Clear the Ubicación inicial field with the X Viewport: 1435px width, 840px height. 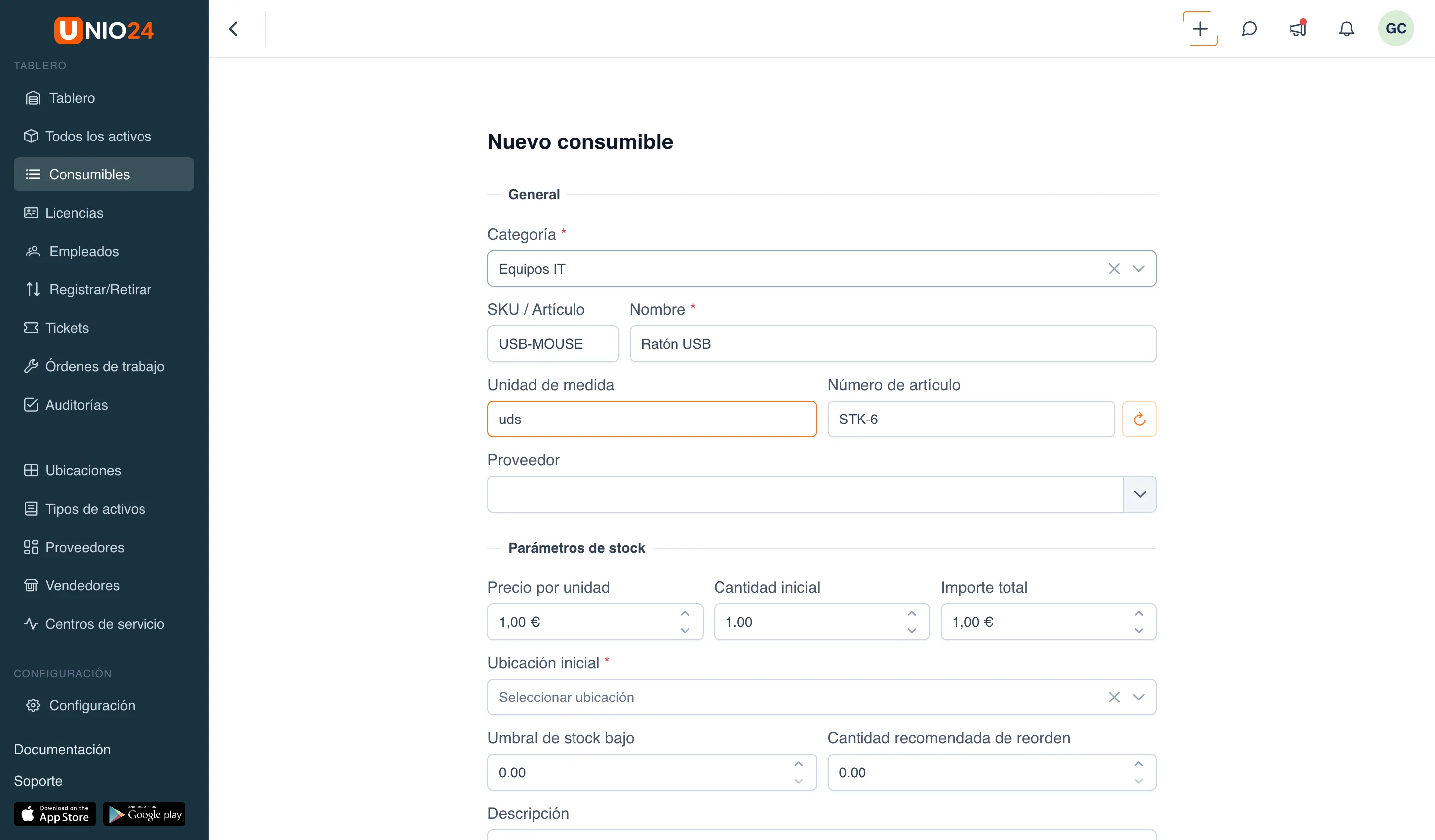click(x=1114, y=697)
